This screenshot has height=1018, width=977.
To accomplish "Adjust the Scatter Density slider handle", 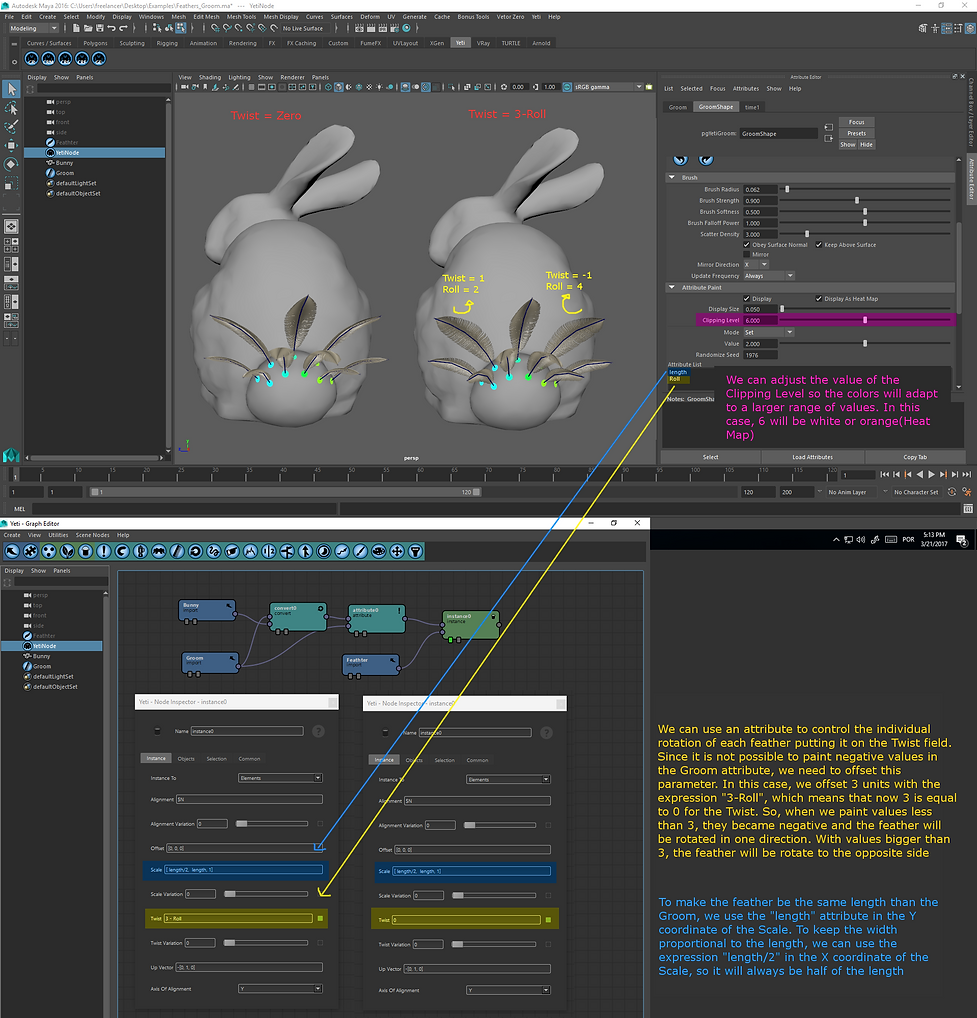I will (x=807, y=234).
